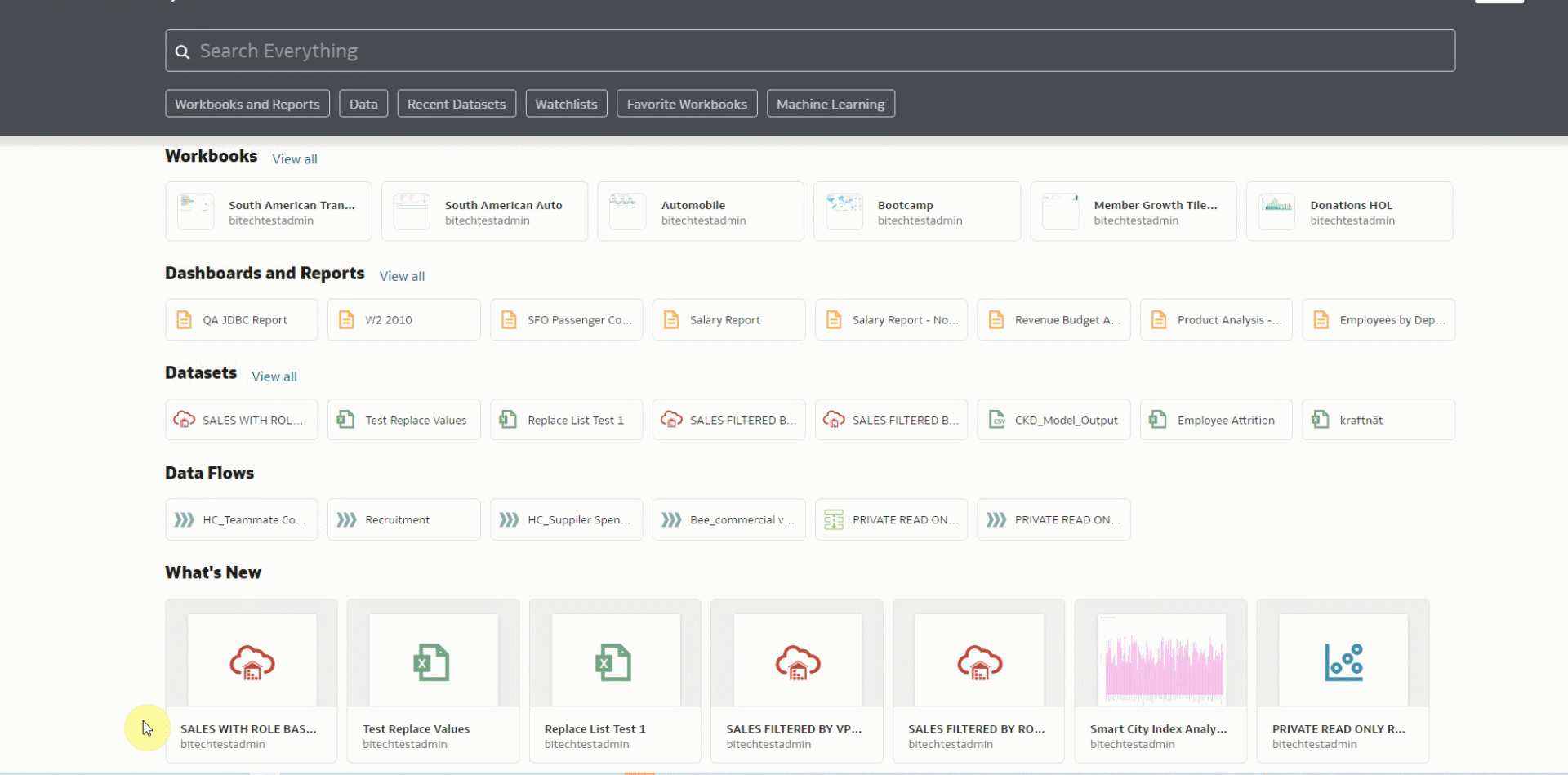This screenshot has height=775, width=1568.
Task: Select the Workbooks and Reports tab
Action: click(x=247, y=104)
